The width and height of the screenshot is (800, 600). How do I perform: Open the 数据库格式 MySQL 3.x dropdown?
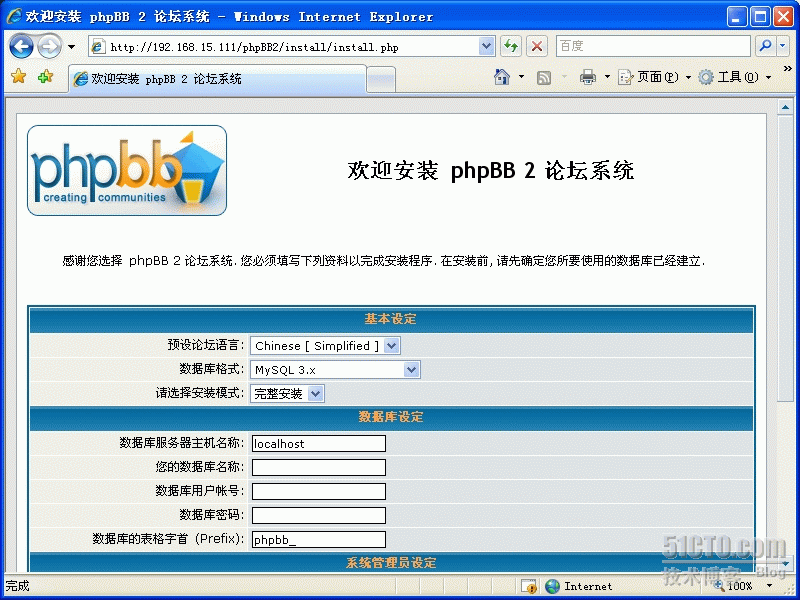tap(335, 370)
